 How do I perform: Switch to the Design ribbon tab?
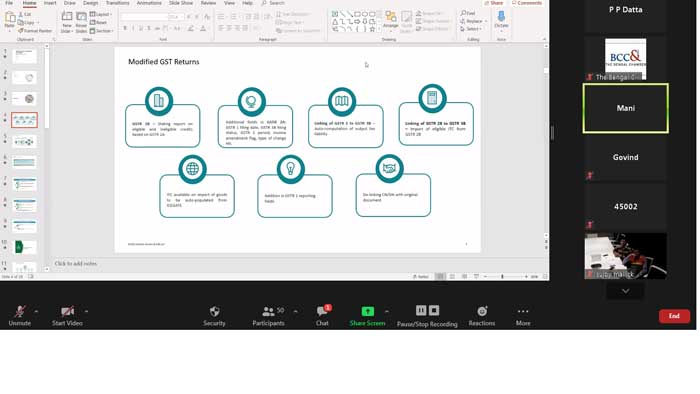[x=90, y=3]
